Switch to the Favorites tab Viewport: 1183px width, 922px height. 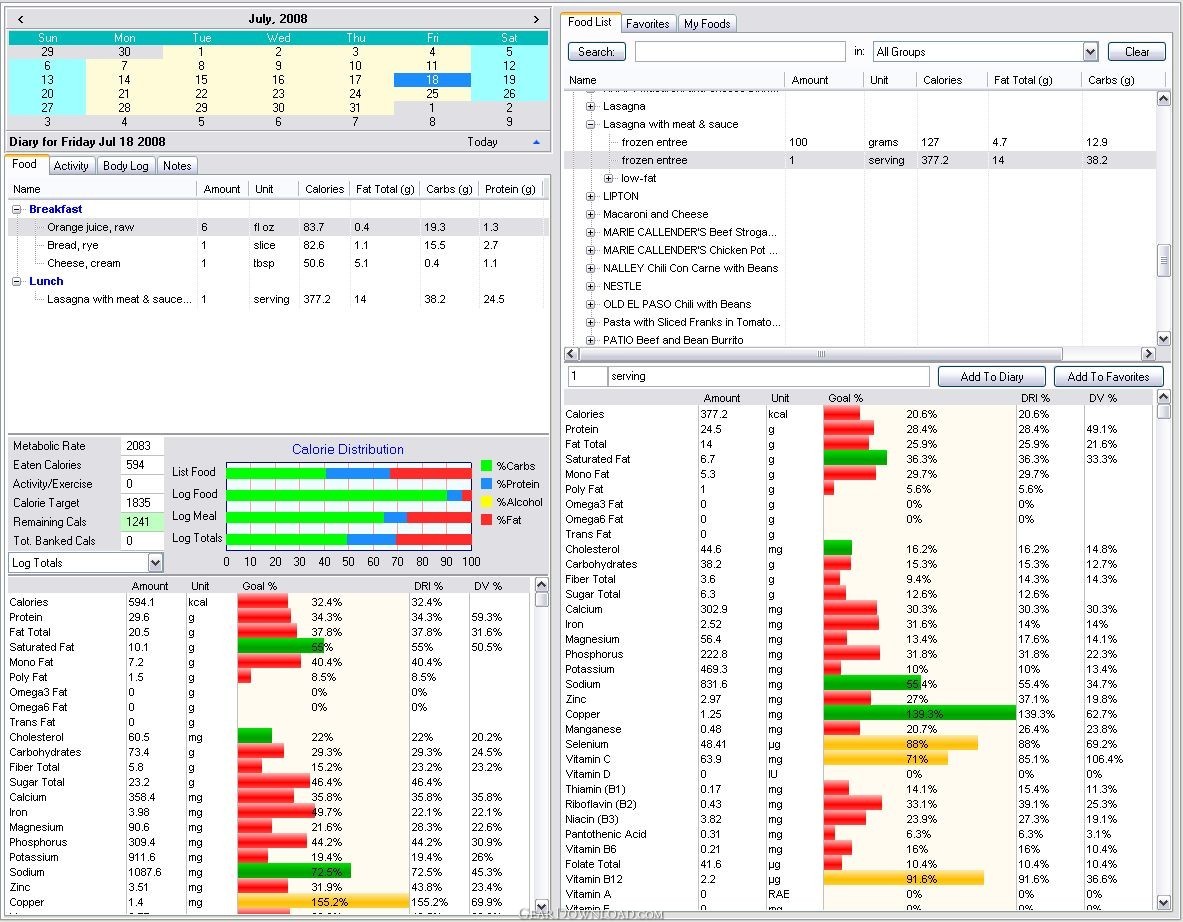click(x=647, y=23)
